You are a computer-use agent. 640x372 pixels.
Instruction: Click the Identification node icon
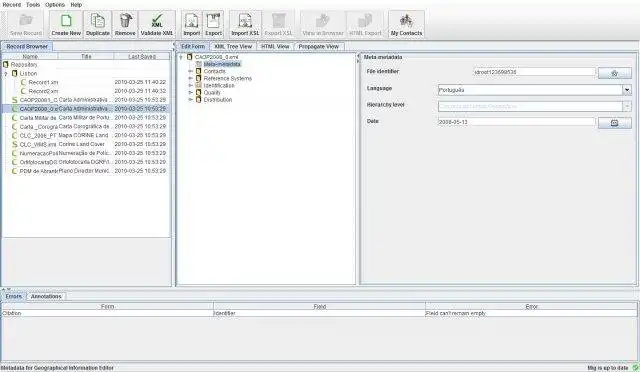(x=199, y=85)
